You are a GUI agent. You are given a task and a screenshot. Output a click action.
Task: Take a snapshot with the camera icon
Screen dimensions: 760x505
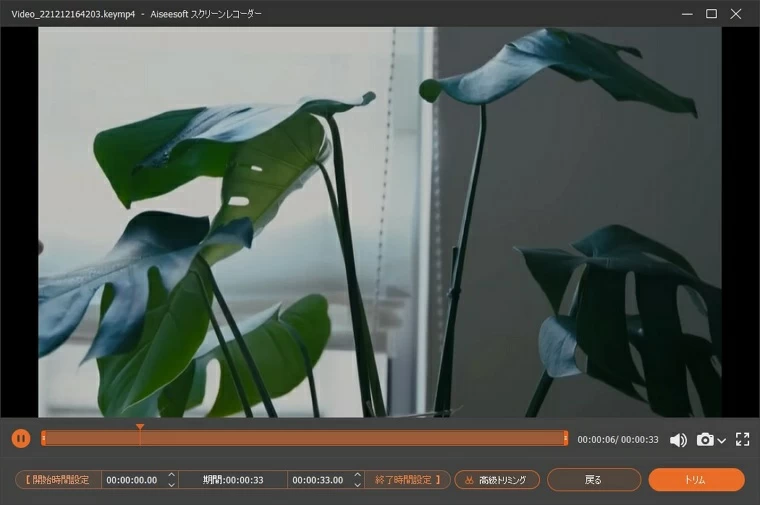click(705, 440)
